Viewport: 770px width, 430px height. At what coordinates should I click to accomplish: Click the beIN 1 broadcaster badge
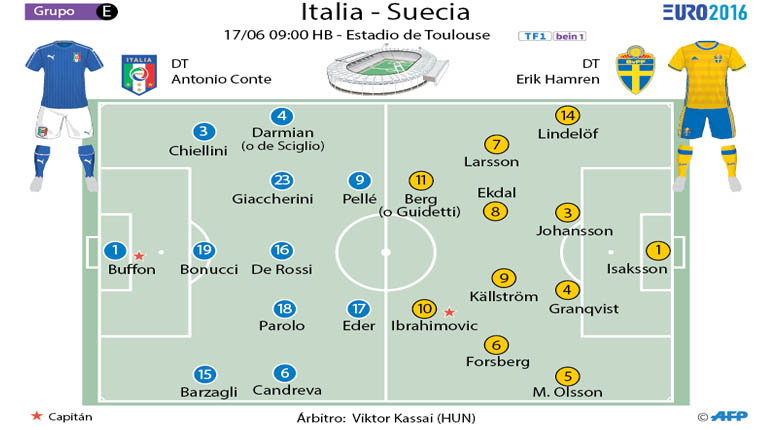[570, 36]
